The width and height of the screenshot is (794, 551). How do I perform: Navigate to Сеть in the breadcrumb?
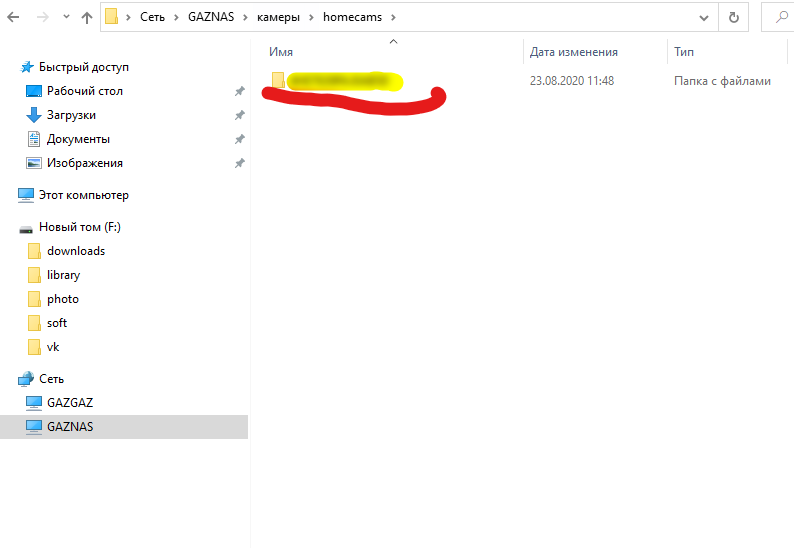(152, 17)
